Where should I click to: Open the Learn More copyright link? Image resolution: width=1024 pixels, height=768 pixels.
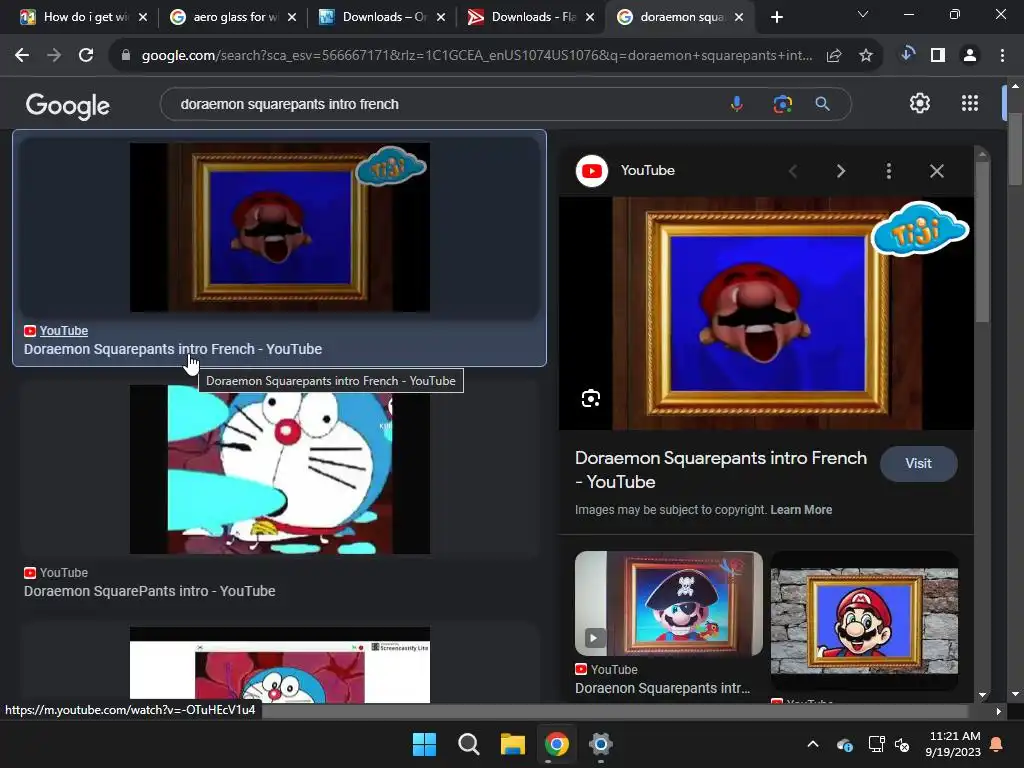801,509
